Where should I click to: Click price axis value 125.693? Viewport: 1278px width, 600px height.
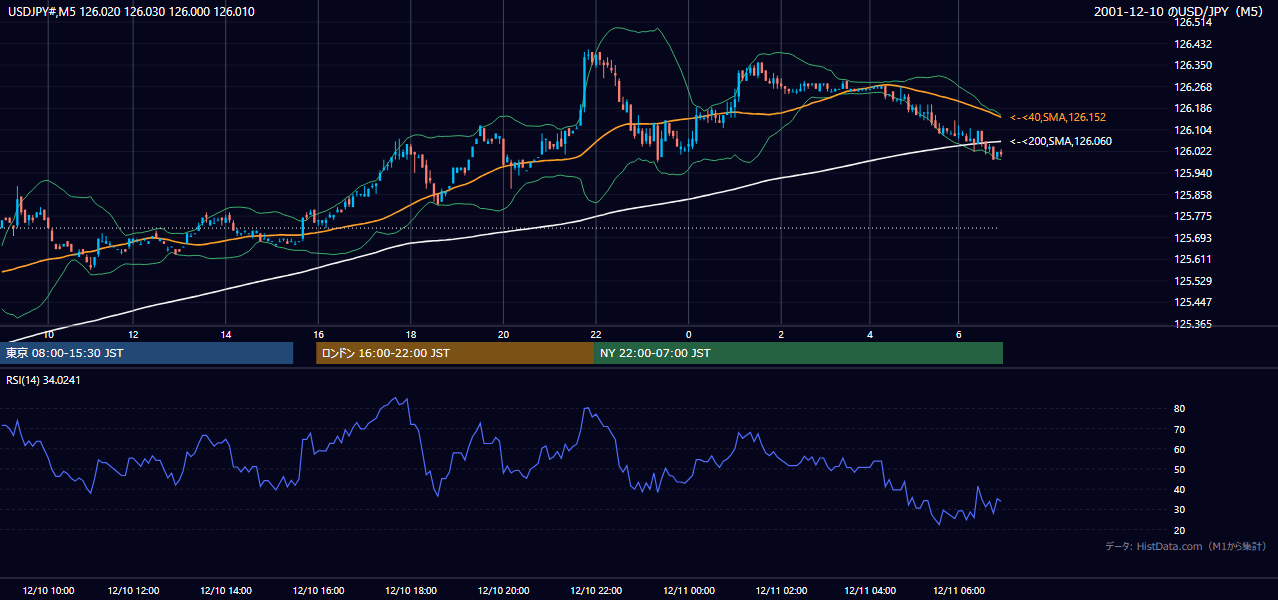click(1193, 238)
